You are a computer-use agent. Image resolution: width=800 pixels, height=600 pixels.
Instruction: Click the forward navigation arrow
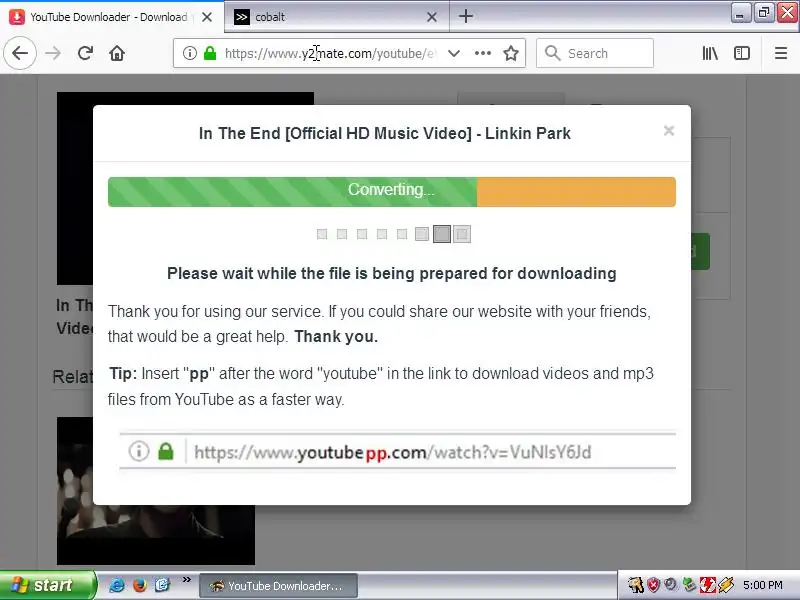(53, 53)
